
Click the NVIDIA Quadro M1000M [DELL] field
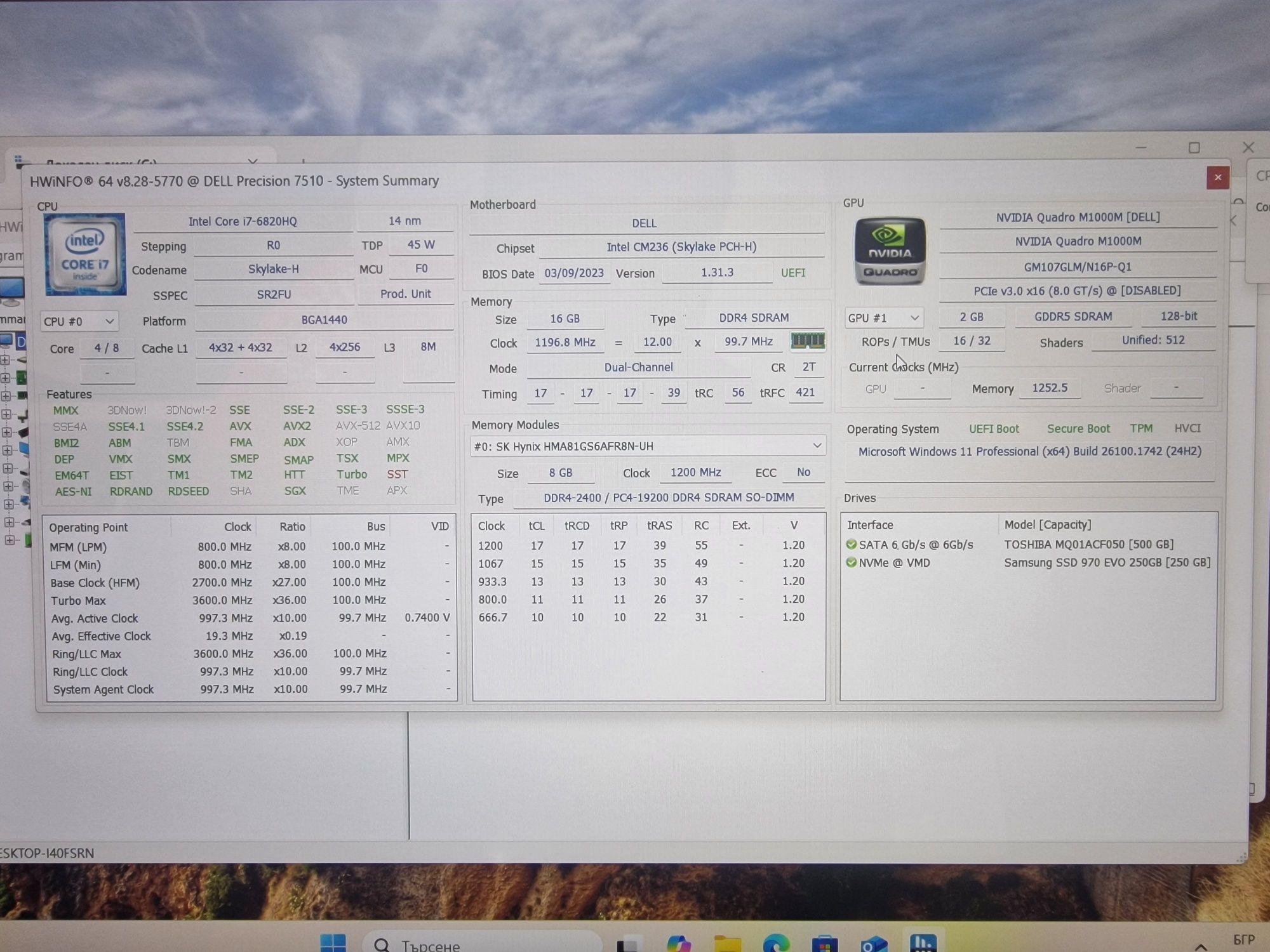coord(1078,218)
